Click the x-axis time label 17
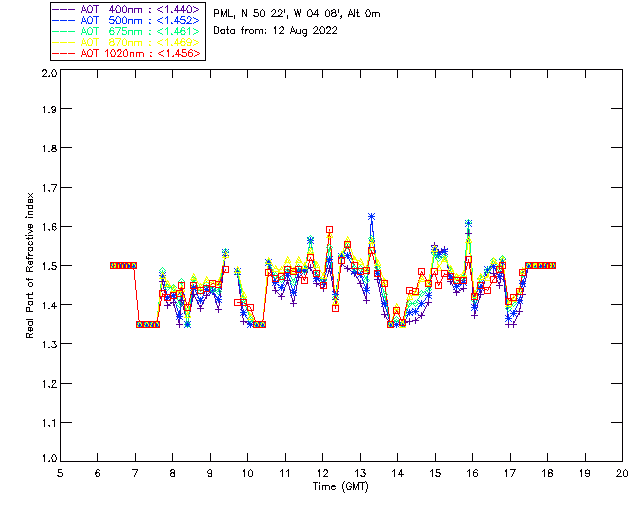The image size is (640, 512). point(510,473)
